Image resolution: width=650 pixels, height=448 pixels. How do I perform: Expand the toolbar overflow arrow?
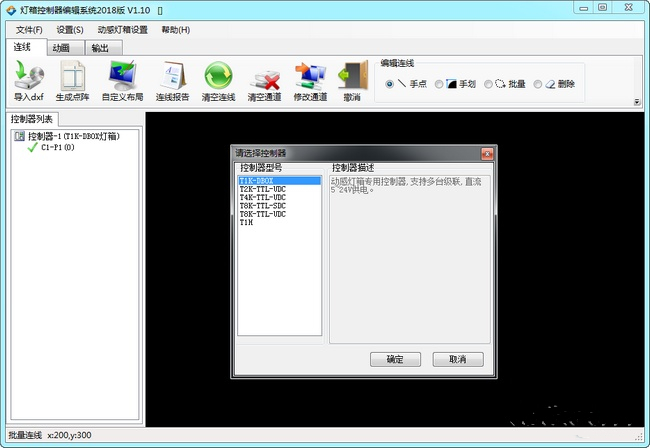pos(637,102)
